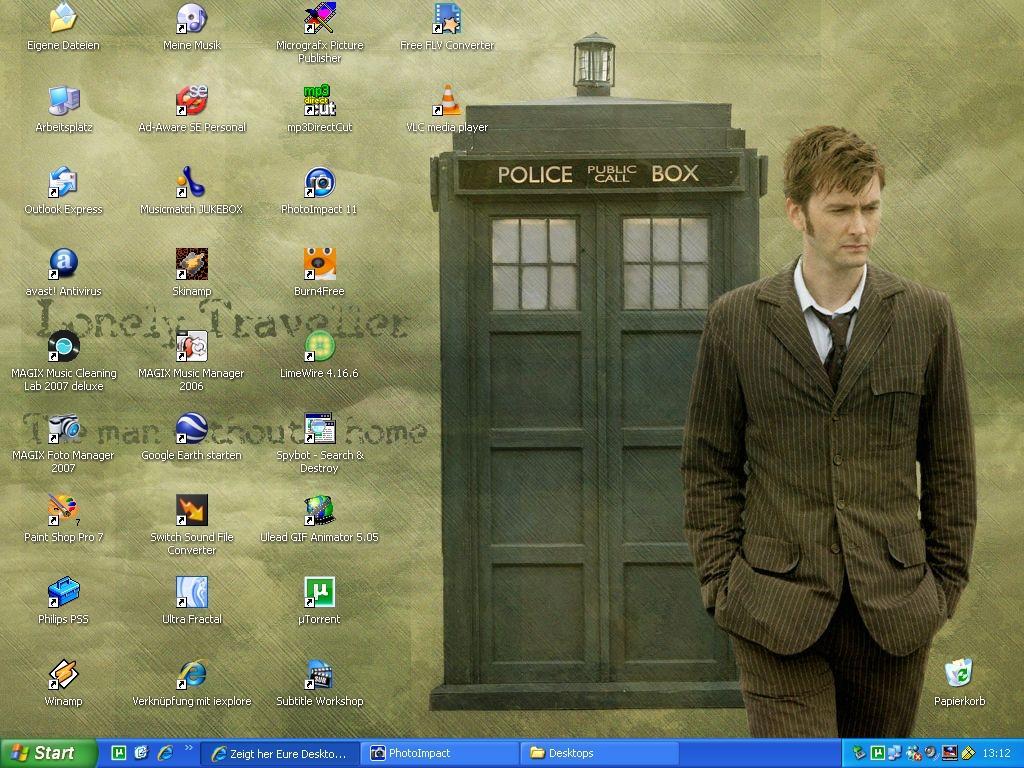
Task: Select the Meine Musik desktop icon
Action: point(191,18)
